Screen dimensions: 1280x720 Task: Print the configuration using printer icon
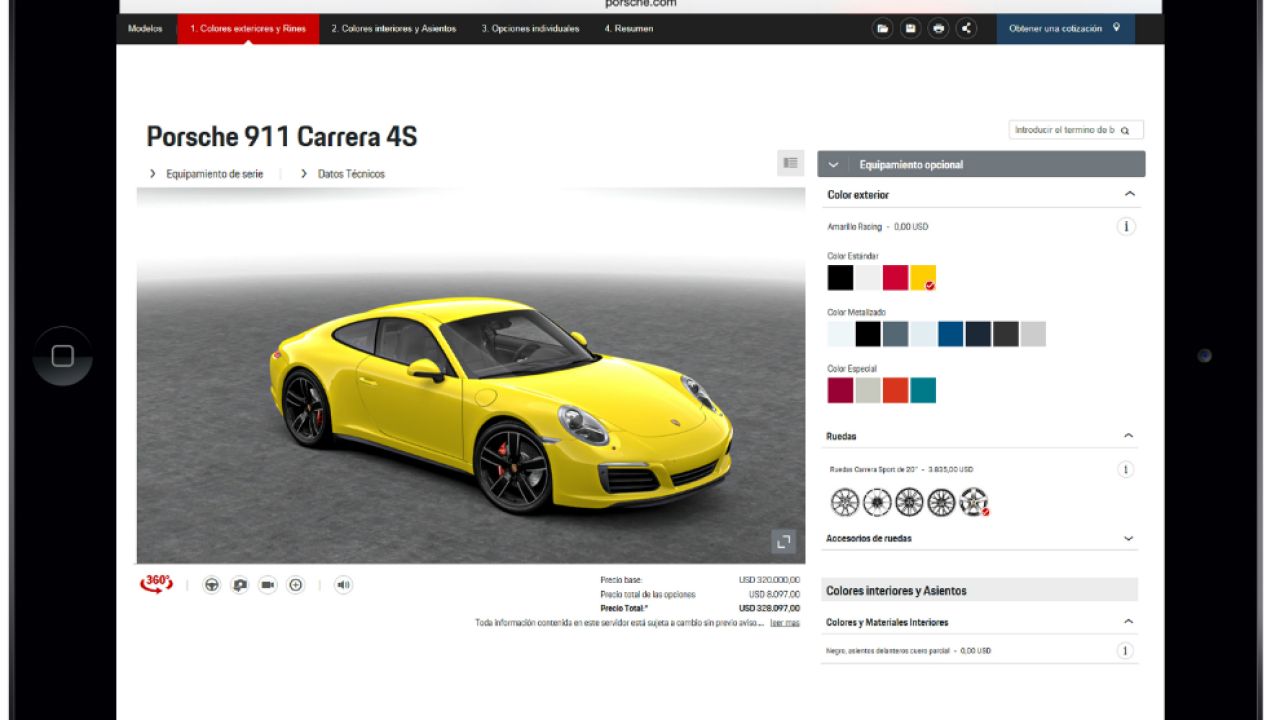pyautogui.click(x=939, y=29)
